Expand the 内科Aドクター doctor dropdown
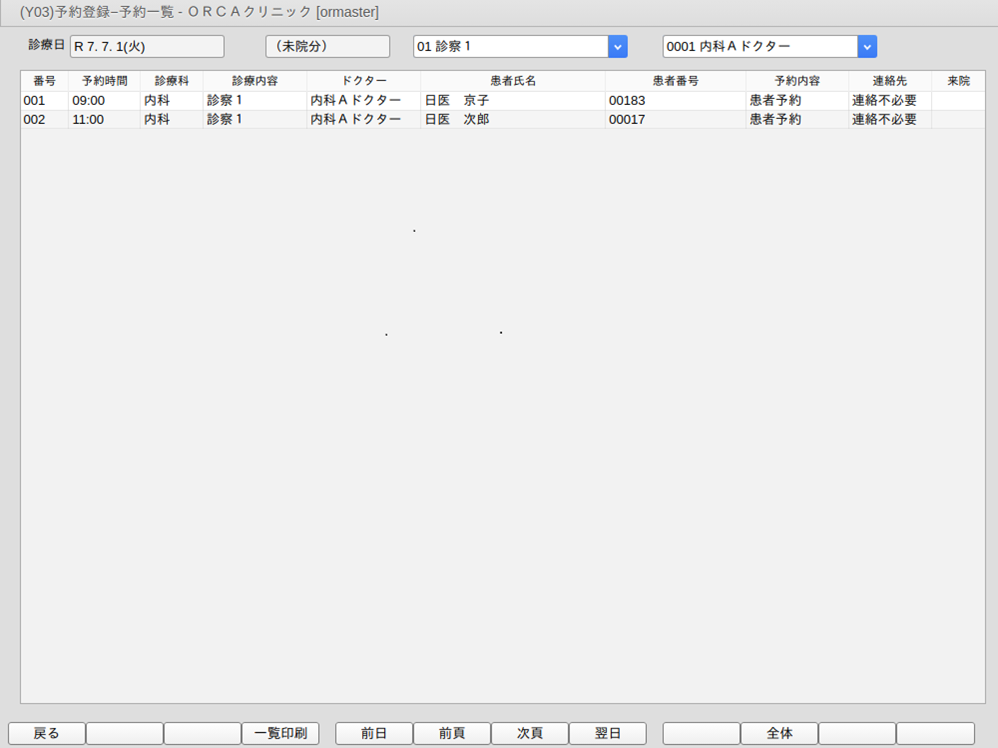The width and height of the screenshot is (998, 748). pyautogui.click(x=867, y=47)
